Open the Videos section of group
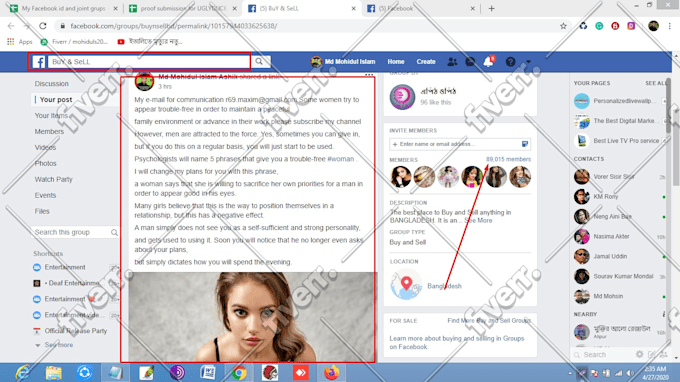The image size is (680, 382). [45, 147]
